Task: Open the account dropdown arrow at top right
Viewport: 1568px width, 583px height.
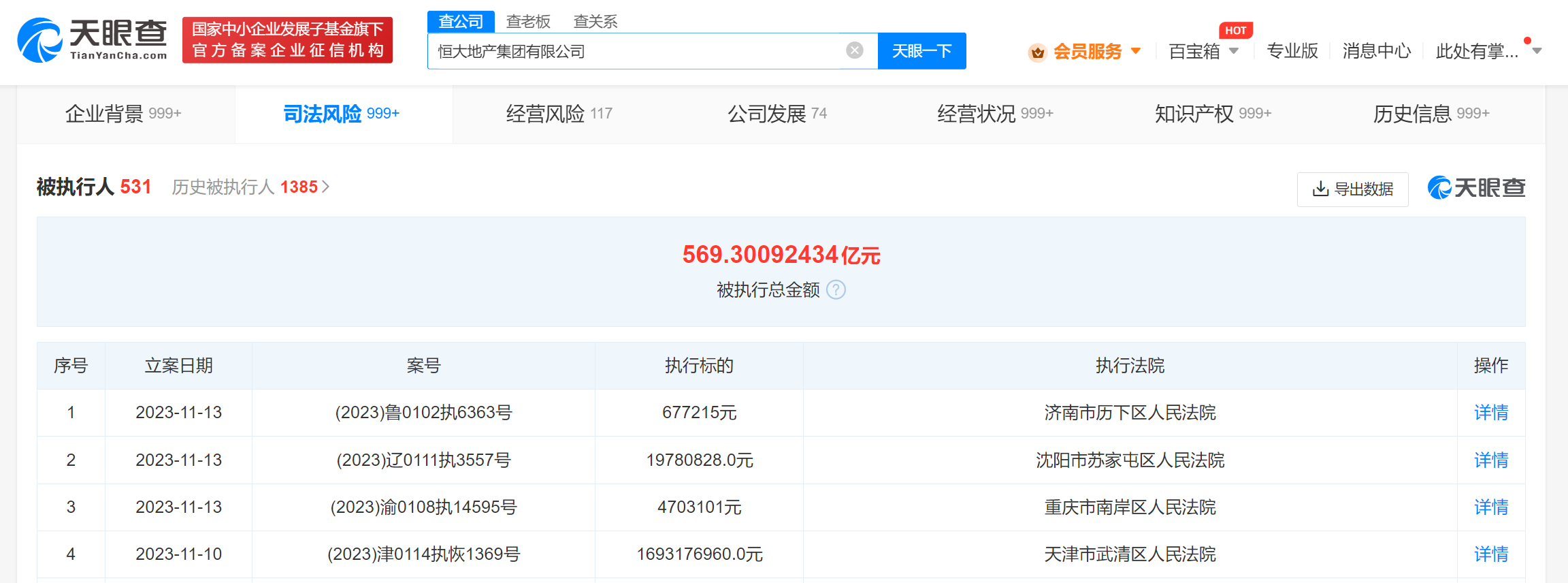Action: tap(1537, 51)
